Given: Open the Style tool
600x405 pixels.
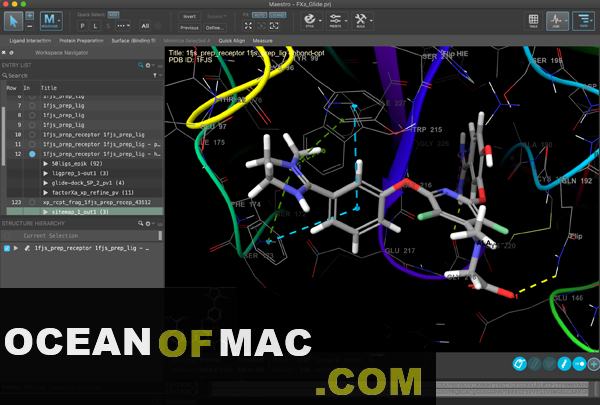Looking at the screenshot, I should tap(310, 20).
